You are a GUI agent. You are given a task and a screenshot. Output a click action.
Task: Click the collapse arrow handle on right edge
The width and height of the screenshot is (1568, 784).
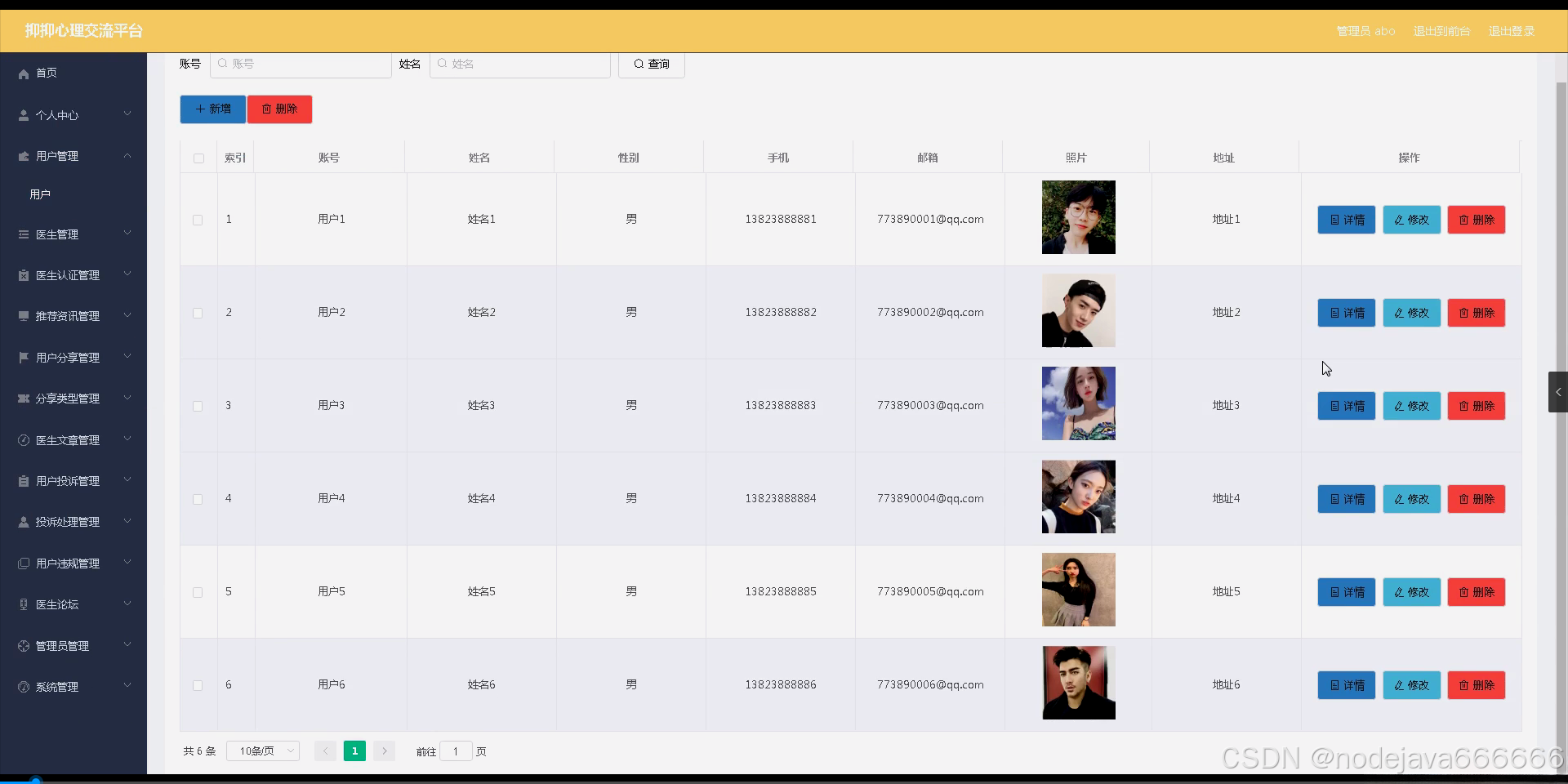coord(1557,392)
